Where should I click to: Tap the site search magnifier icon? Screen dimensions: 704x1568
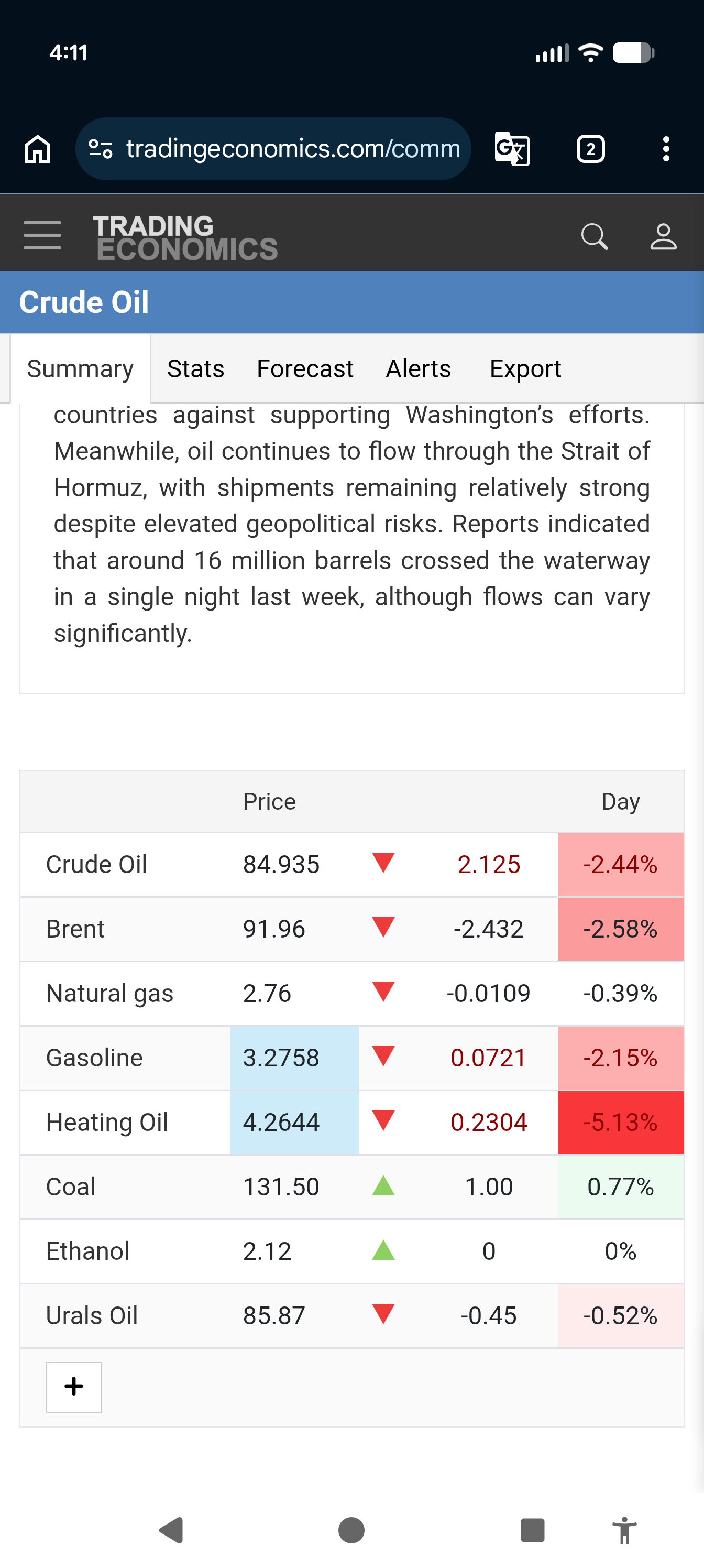coord(595,237)
